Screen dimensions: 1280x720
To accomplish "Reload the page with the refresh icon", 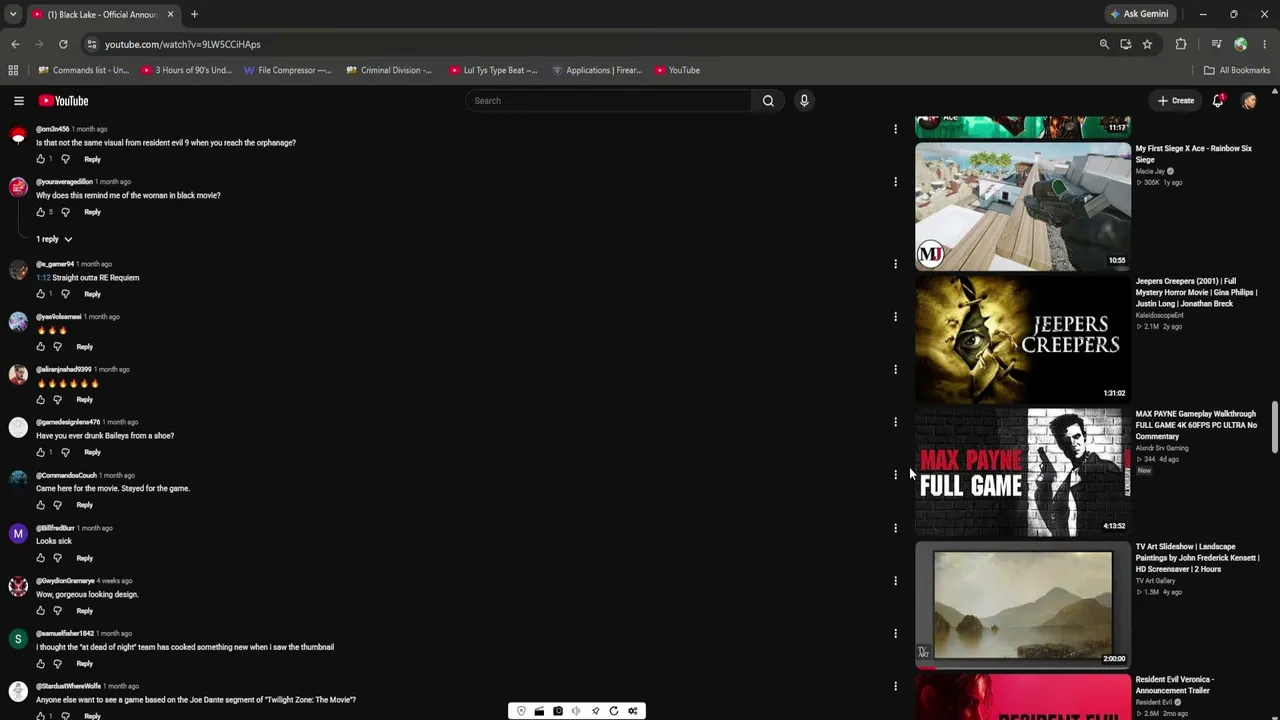I will [63, 44].
